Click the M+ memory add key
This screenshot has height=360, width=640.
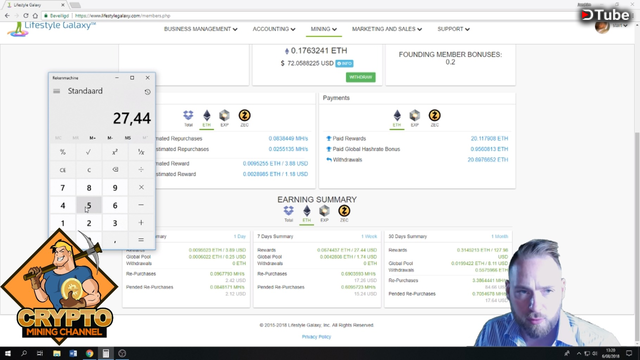[93, 138]
